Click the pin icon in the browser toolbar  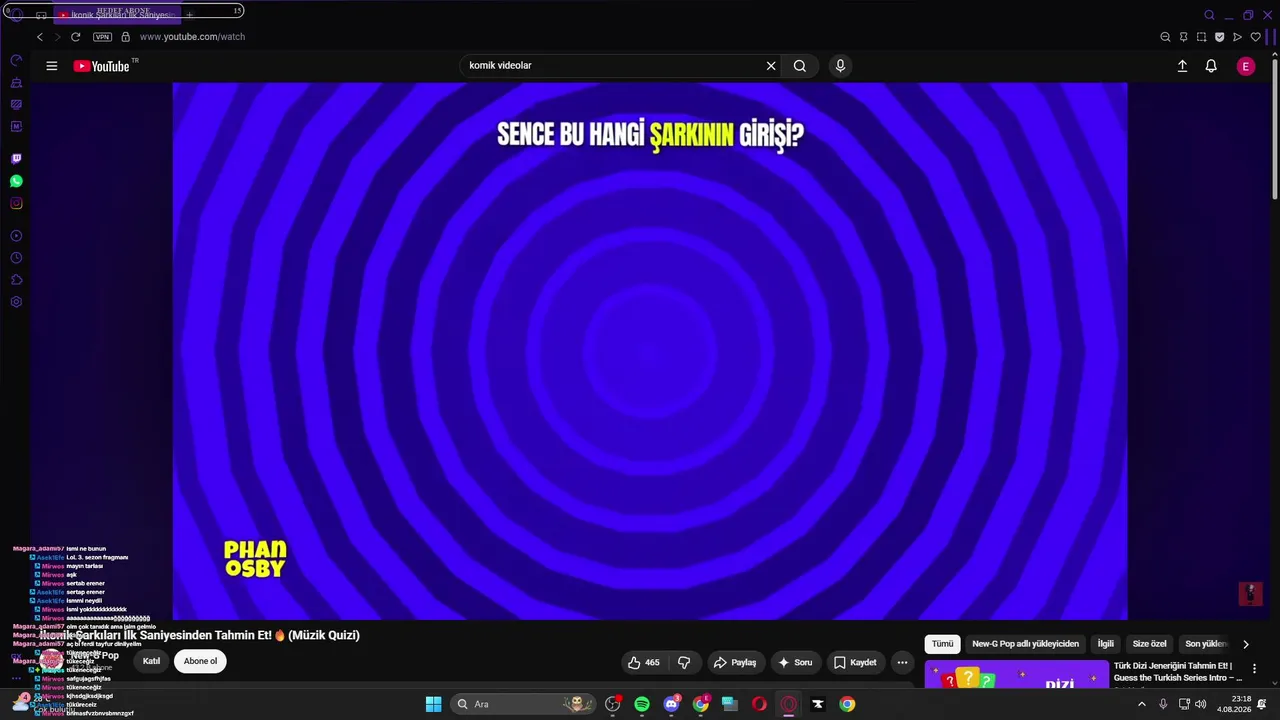click(x=1183, y=37)
